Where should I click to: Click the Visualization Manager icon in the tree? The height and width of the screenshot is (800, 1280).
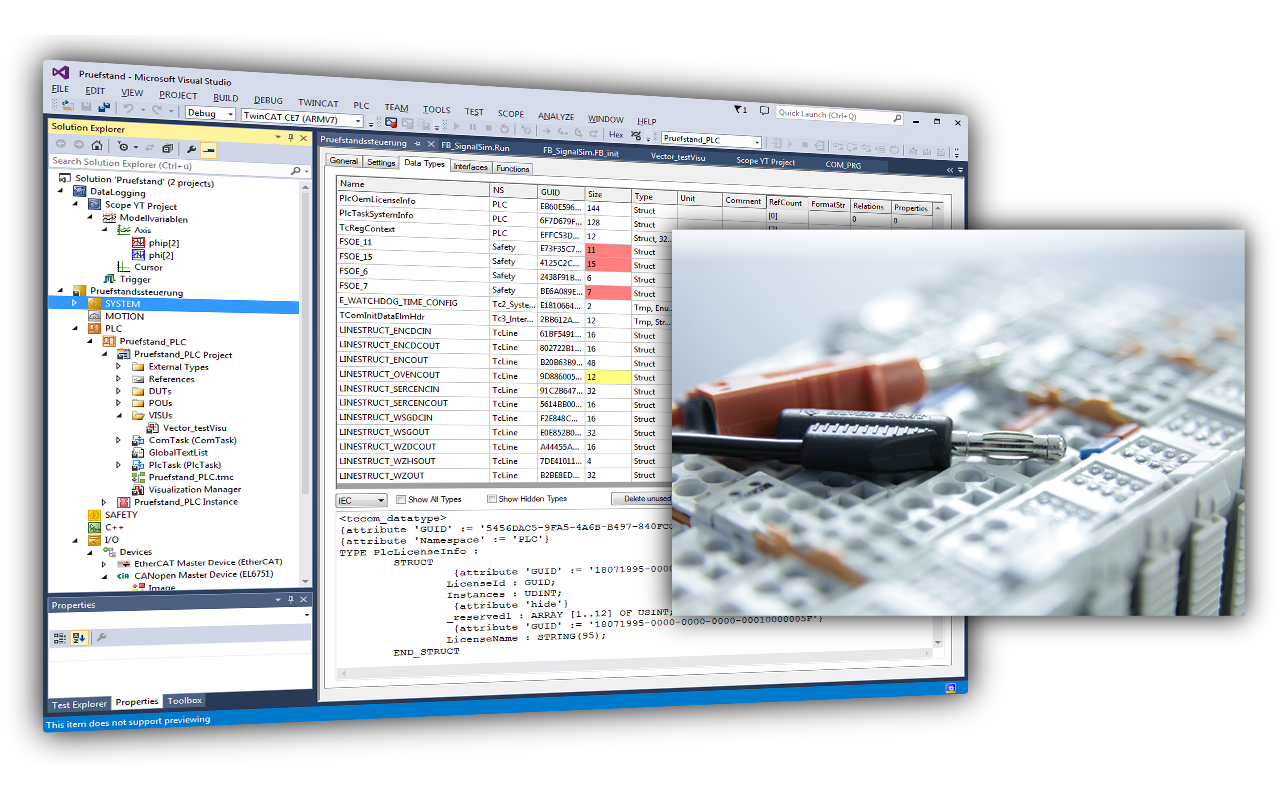click(x=139, y=490)
